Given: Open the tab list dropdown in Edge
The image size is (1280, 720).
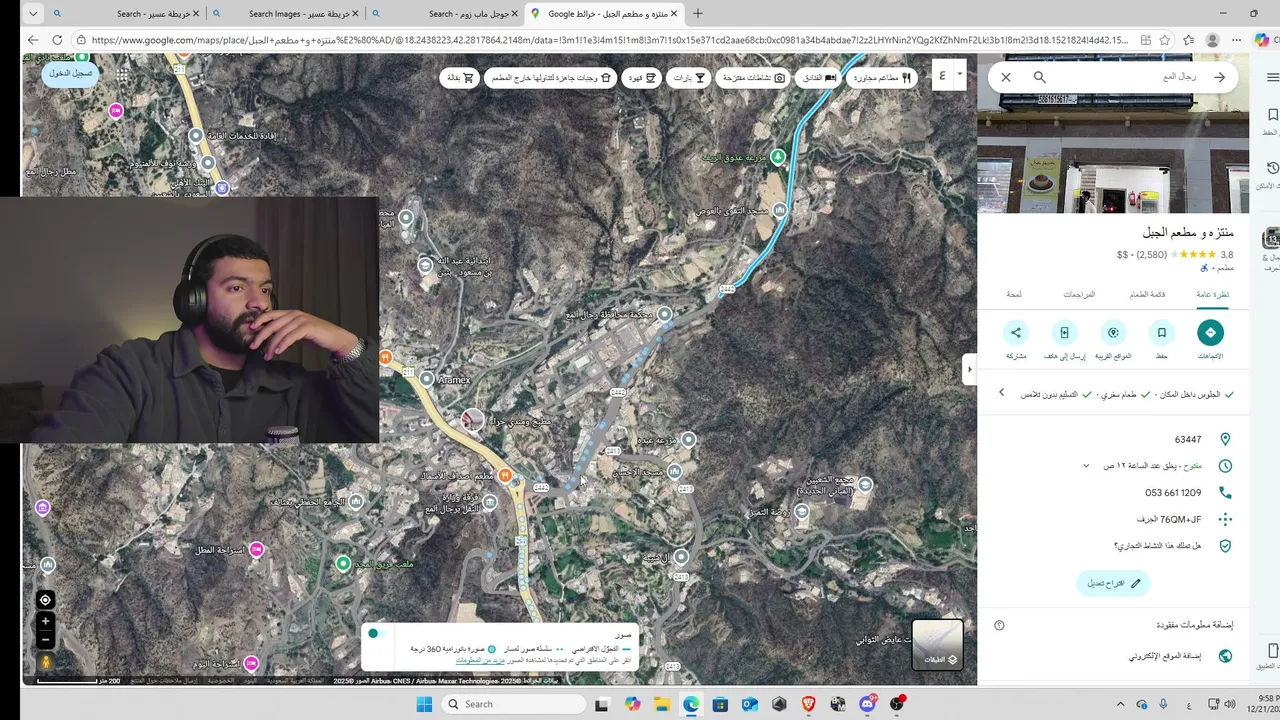Looking at the screenshot, I should click(x=33, y=13).
